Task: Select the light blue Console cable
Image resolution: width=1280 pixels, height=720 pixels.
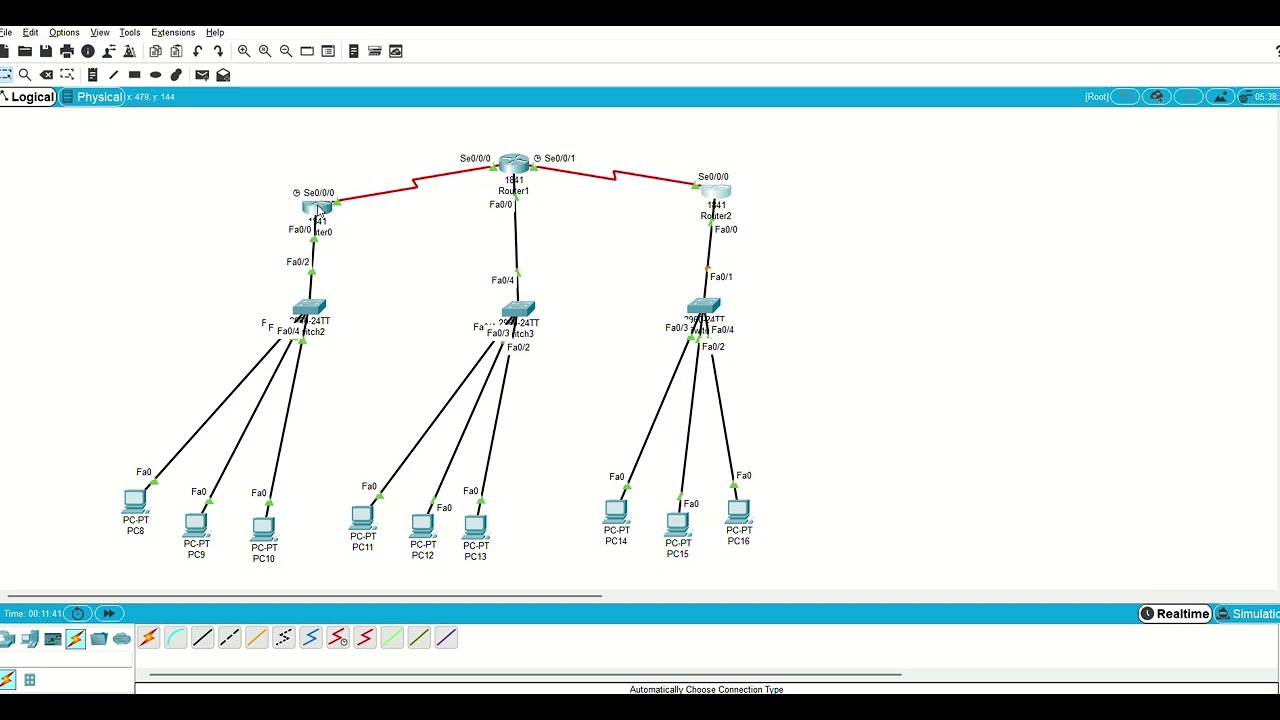Action: [175, 638]
